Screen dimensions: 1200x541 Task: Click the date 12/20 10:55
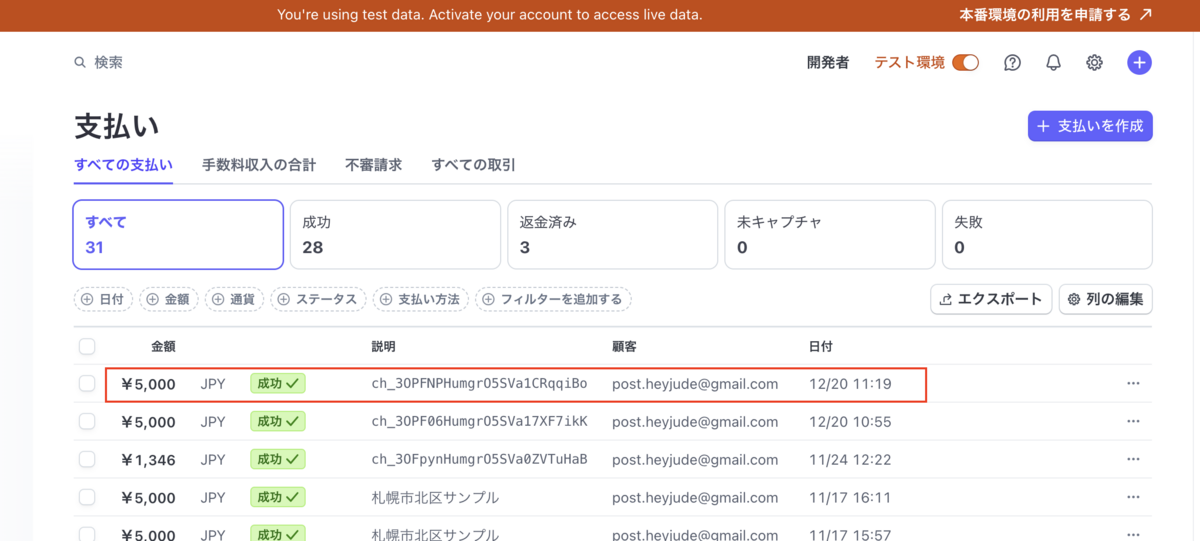pos(850,421)
